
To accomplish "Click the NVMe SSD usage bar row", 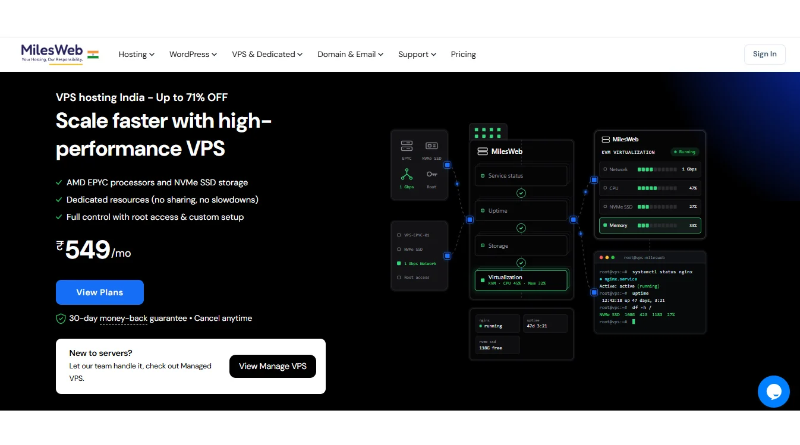I will click(649, 207).
